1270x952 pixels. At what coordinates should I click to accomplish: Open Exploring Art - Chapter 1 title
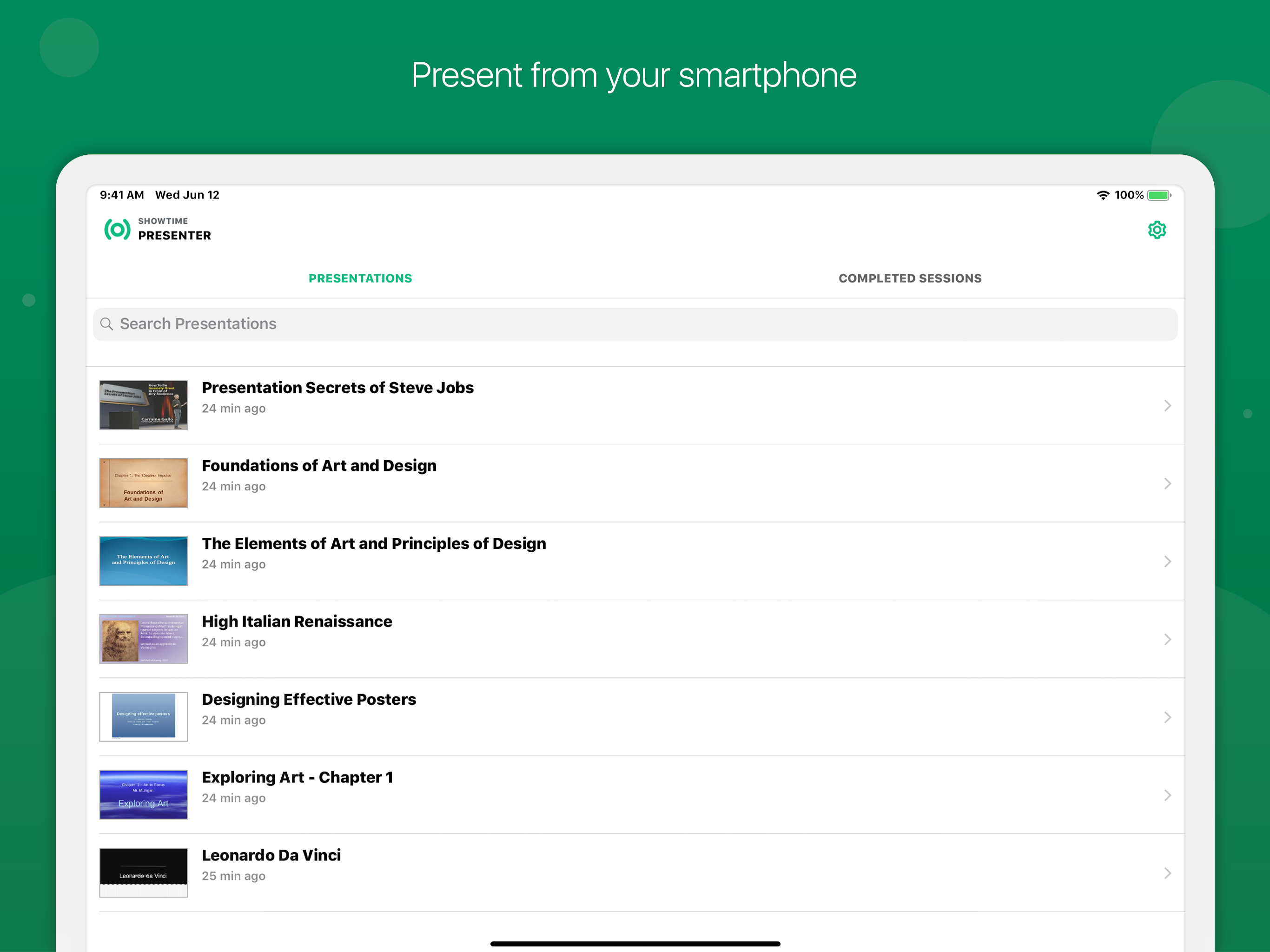pyautogui.click(x=297, y=777)
